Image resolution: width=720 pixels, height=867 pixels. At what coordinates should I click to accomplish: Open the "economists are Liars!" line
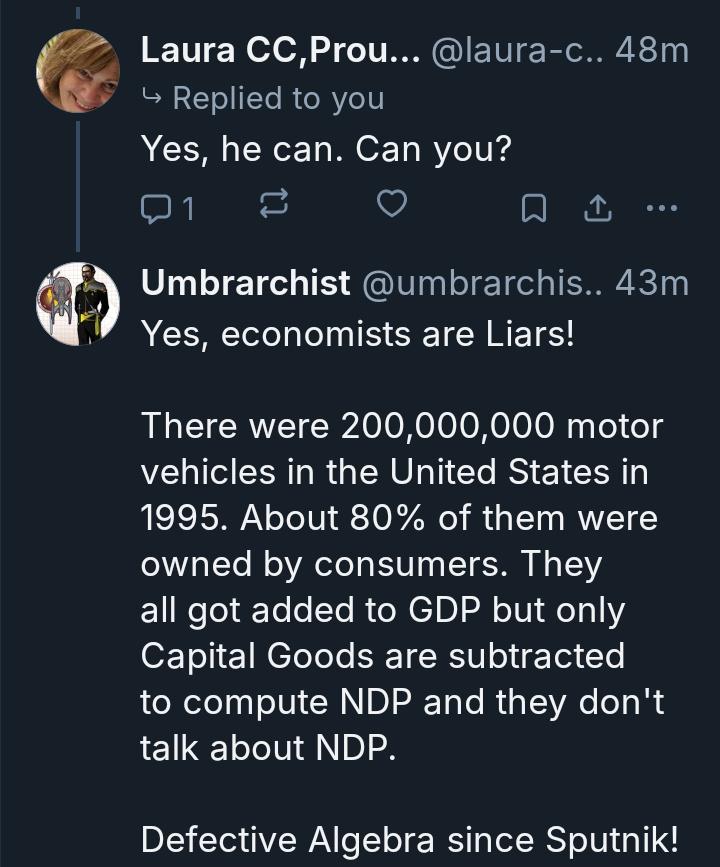click(358, 334)
